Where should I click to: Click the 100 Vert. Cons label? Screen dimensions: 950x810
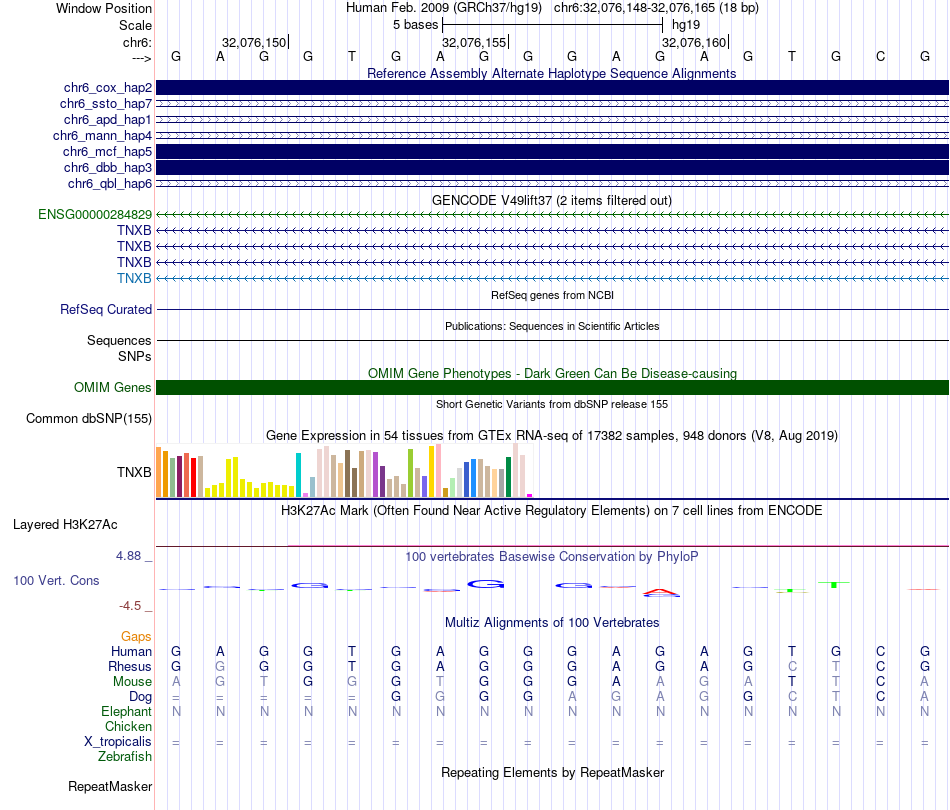point(57,580)
